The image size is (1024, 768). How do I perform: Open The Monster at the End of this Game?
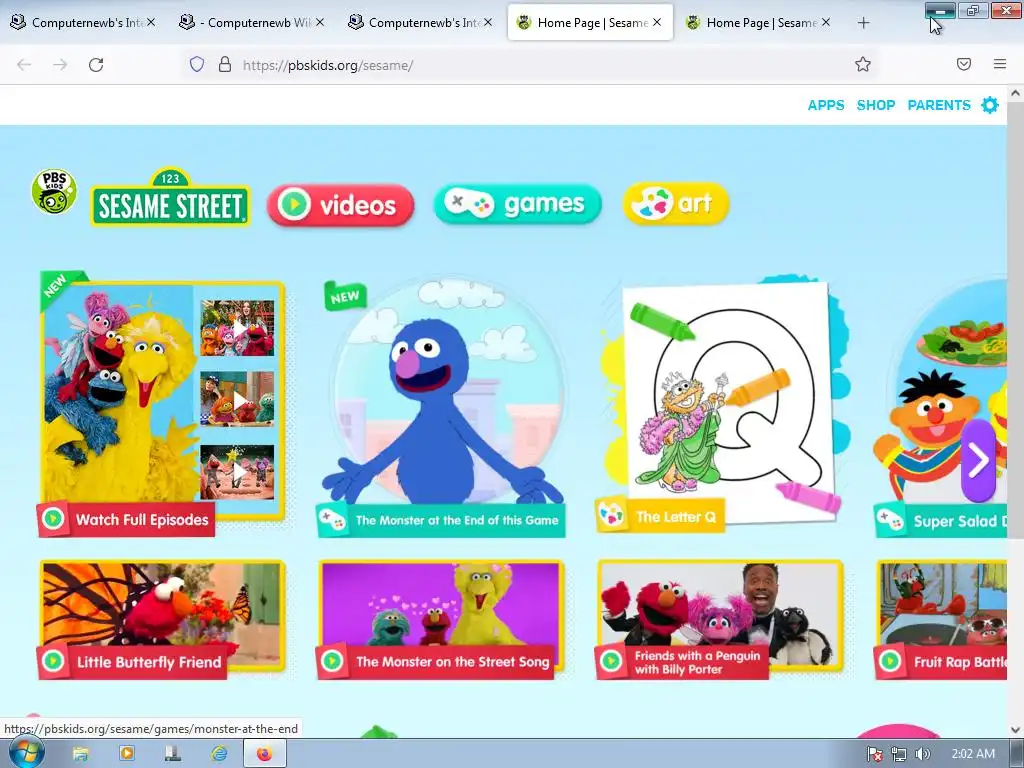(x=441, y=408)
